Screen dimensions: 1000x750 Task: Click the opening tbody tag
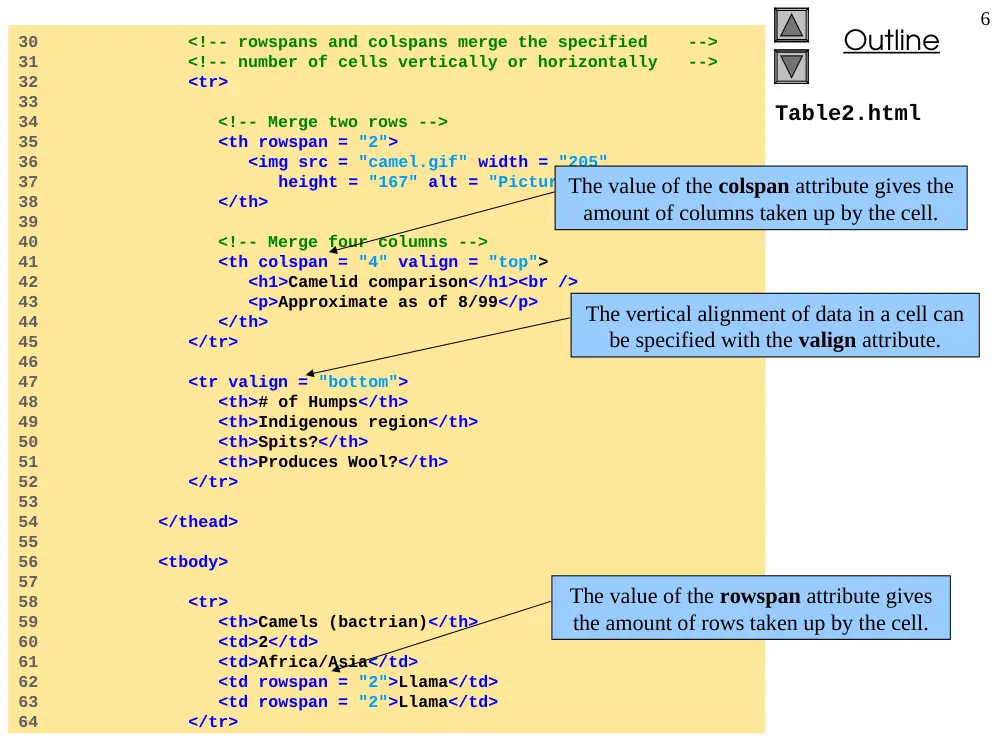(x=193, y=562)
